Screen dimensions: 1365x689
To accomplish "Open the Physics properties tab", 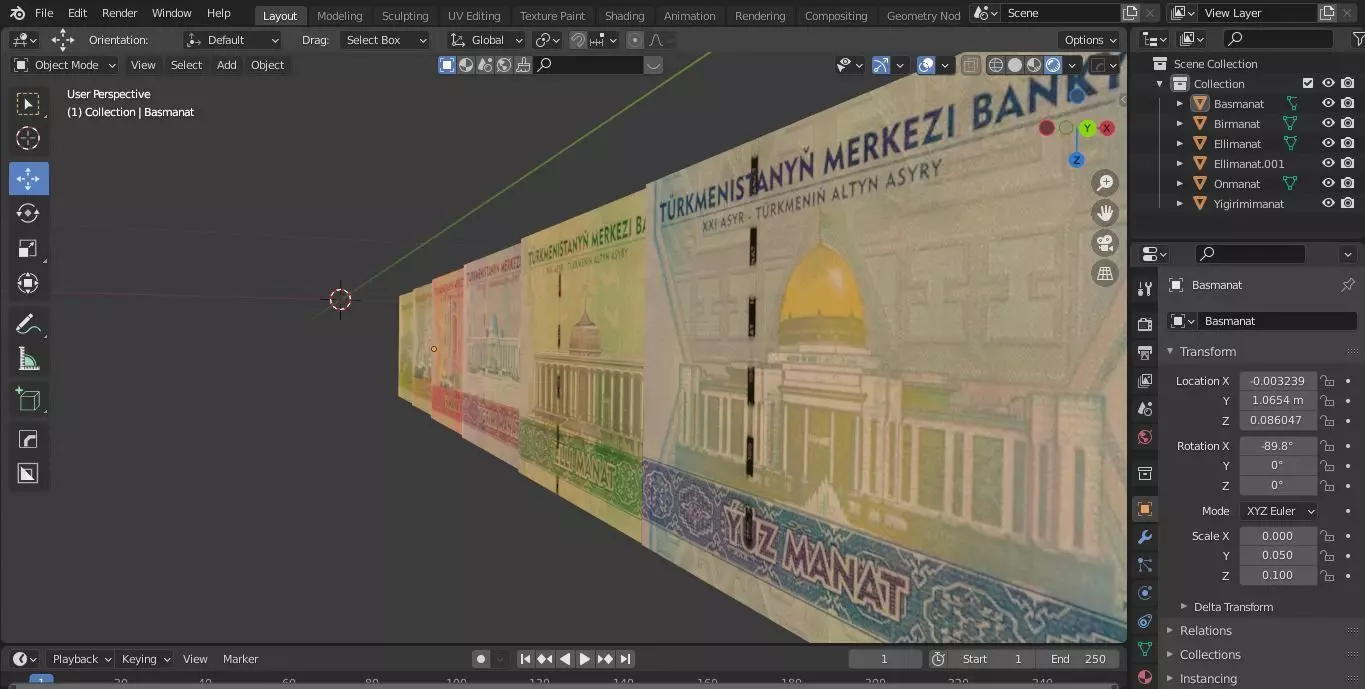I will point(1145,593).
